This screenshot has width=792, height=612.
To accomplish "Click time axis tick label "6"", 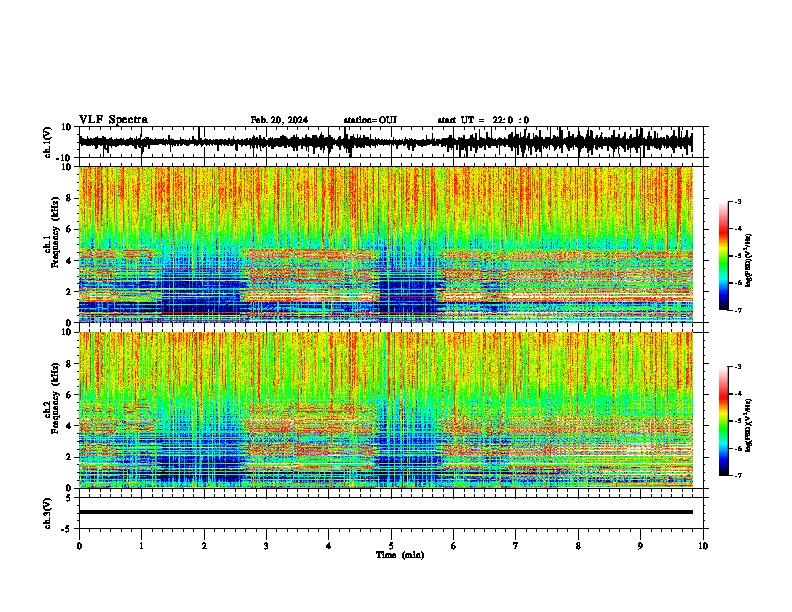I will coord(453,546).
